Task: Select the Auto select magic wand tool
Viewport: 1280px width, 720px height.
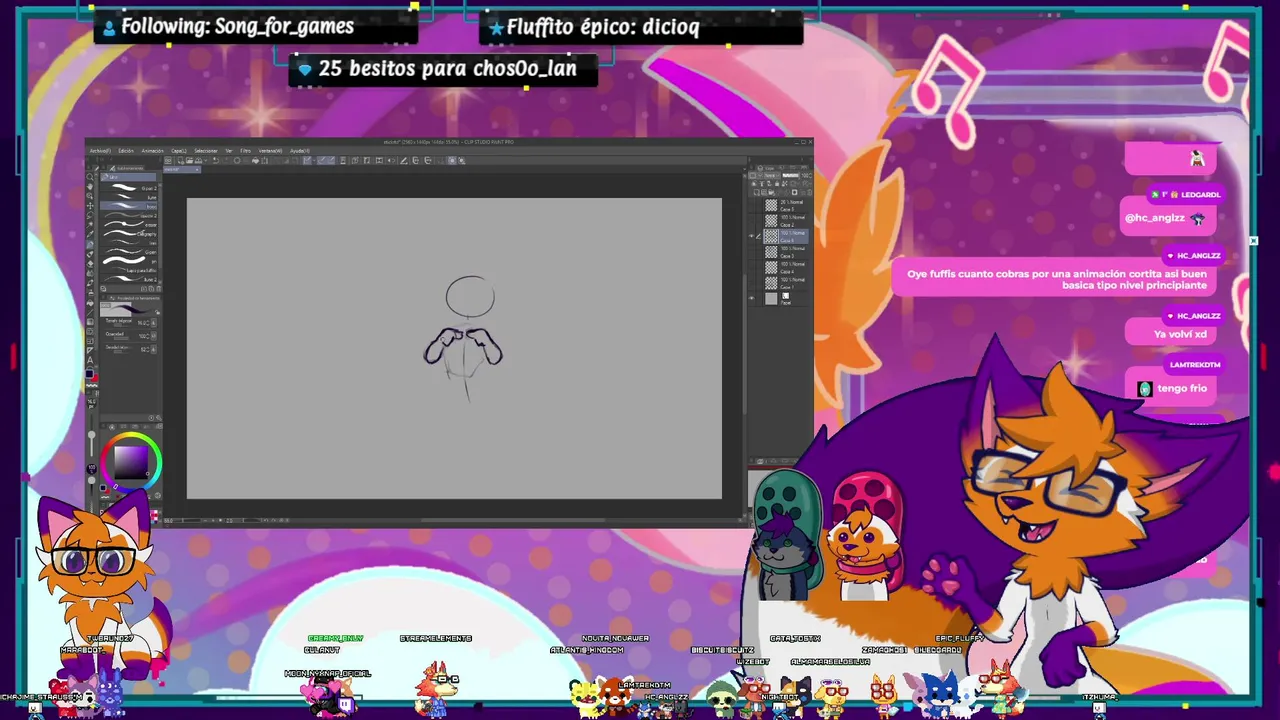Action: (90, 225)
